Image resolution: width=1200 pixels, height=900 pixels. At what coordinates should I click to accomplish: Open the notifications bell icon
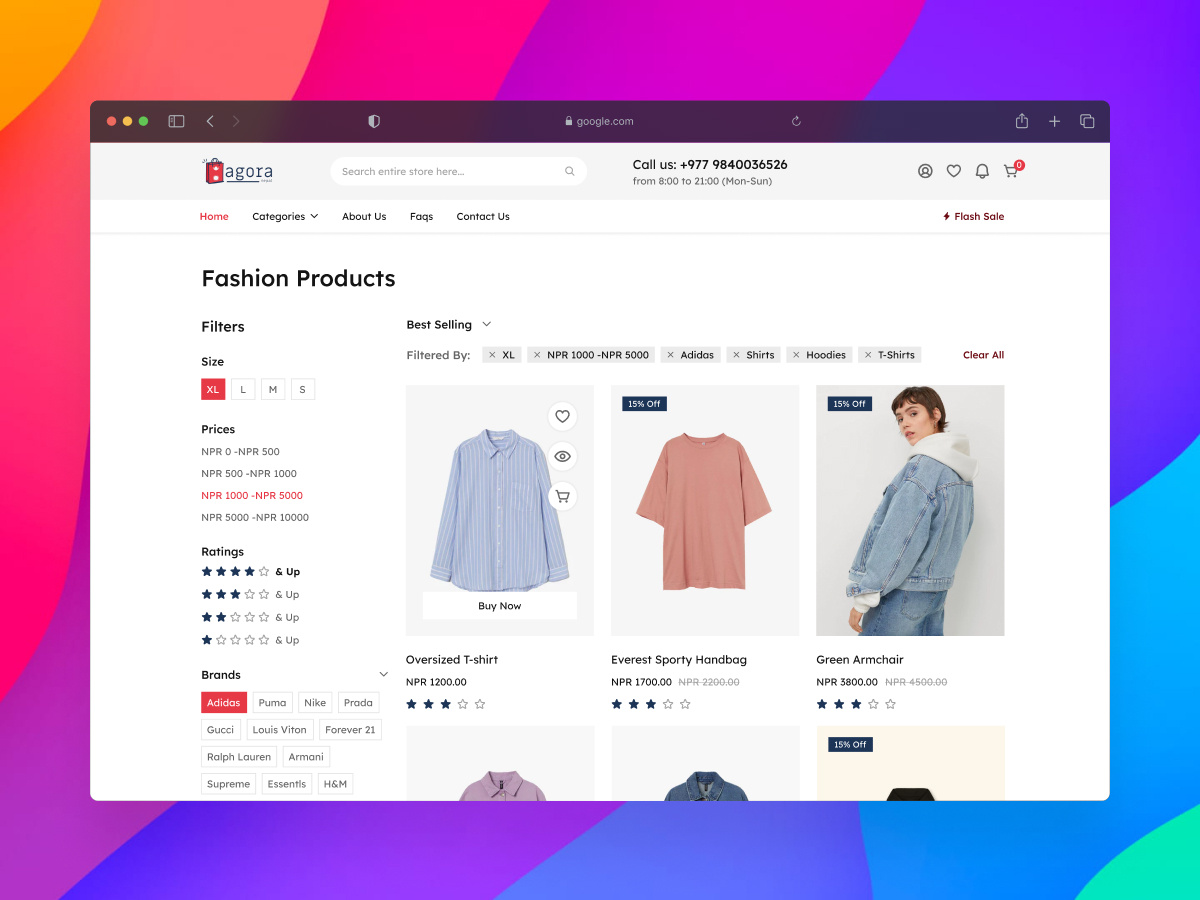[982, 171]
